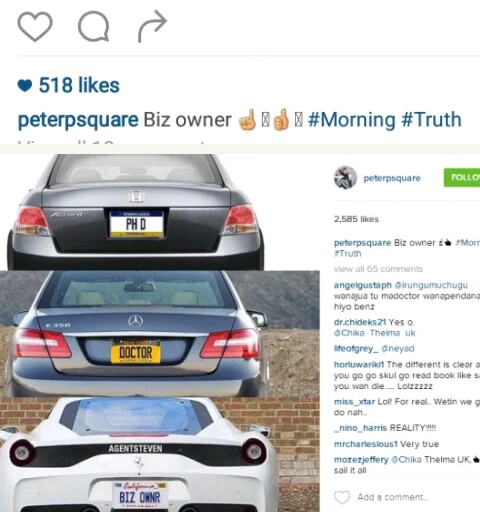Open angelgustaph's profile from the comments
The width and height of the screenshot is (480, 512).
coord(362,285)
